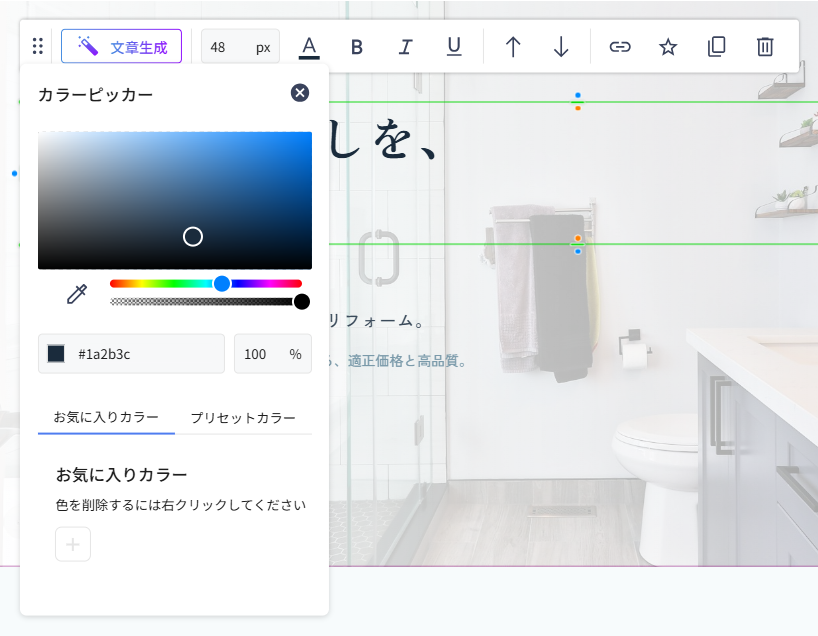Click the opacity transparency slider
Viewport: 818px width, 636px height.
(x=205, y=301)
